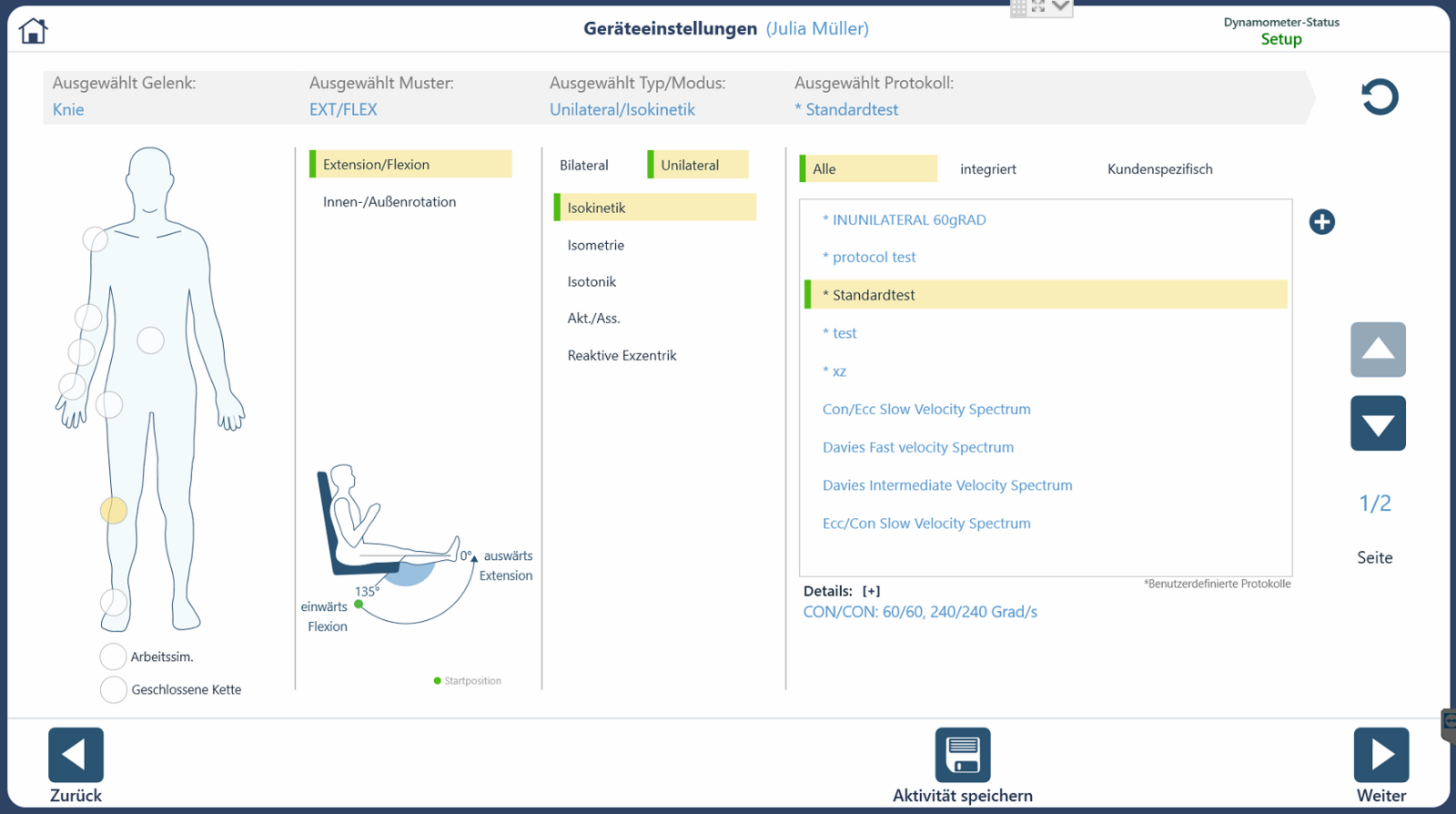Choose the Isometrie mode

coord(596,245)
